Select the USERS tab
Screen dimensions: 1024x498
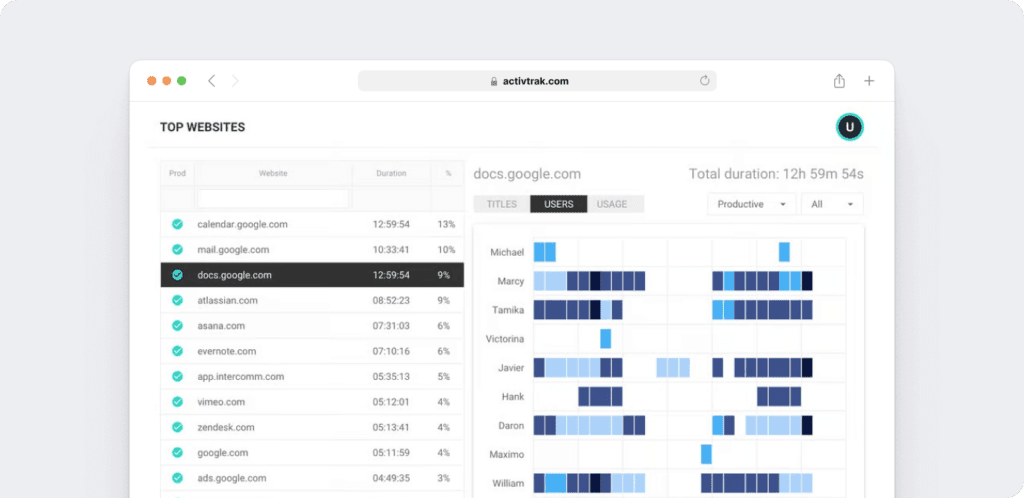(x=558, y=204)
